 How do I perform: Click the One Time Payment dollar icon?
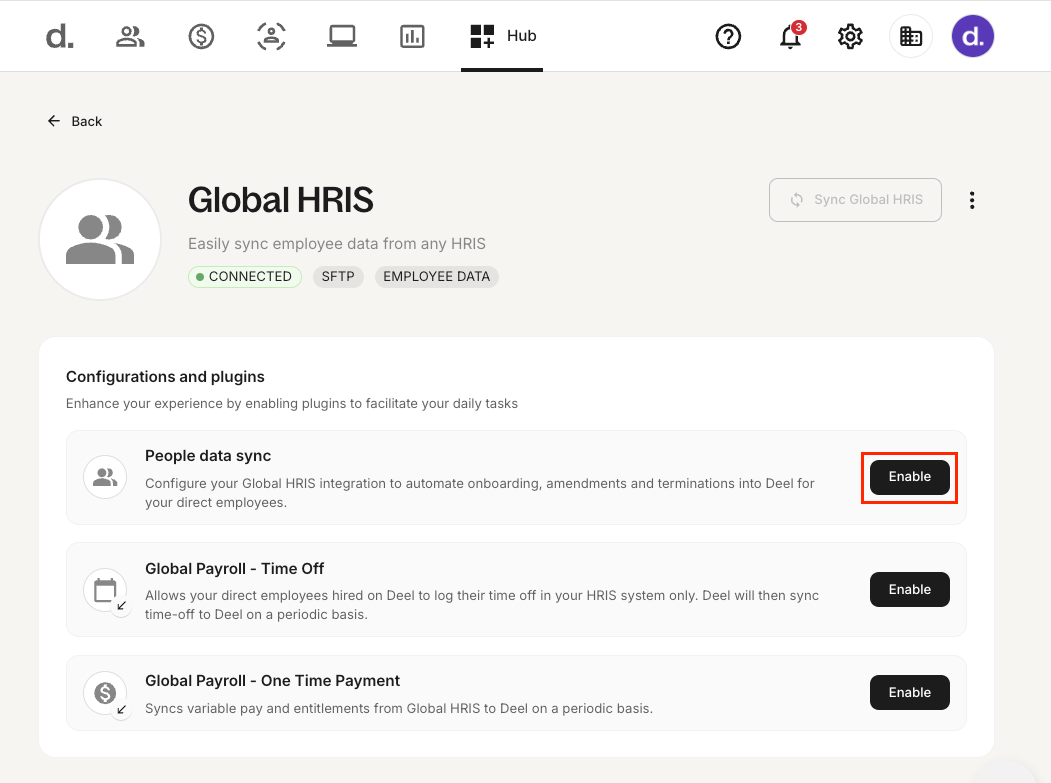click(105, 693)
